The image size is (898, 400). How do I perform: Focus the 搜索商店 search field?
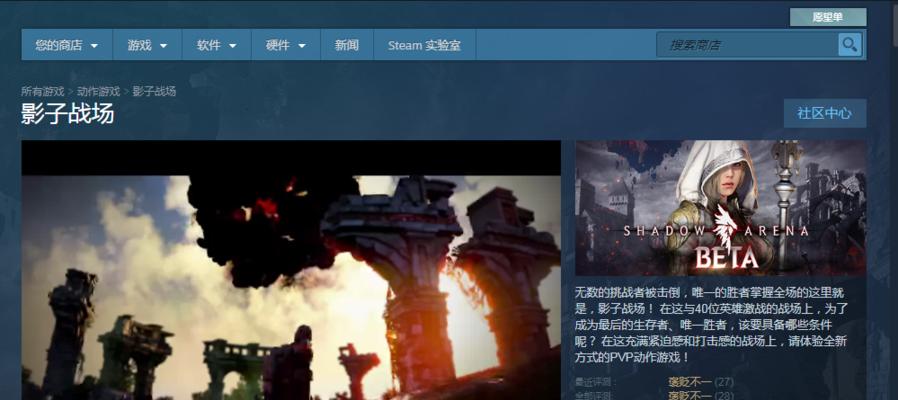[x=747, y=45]
